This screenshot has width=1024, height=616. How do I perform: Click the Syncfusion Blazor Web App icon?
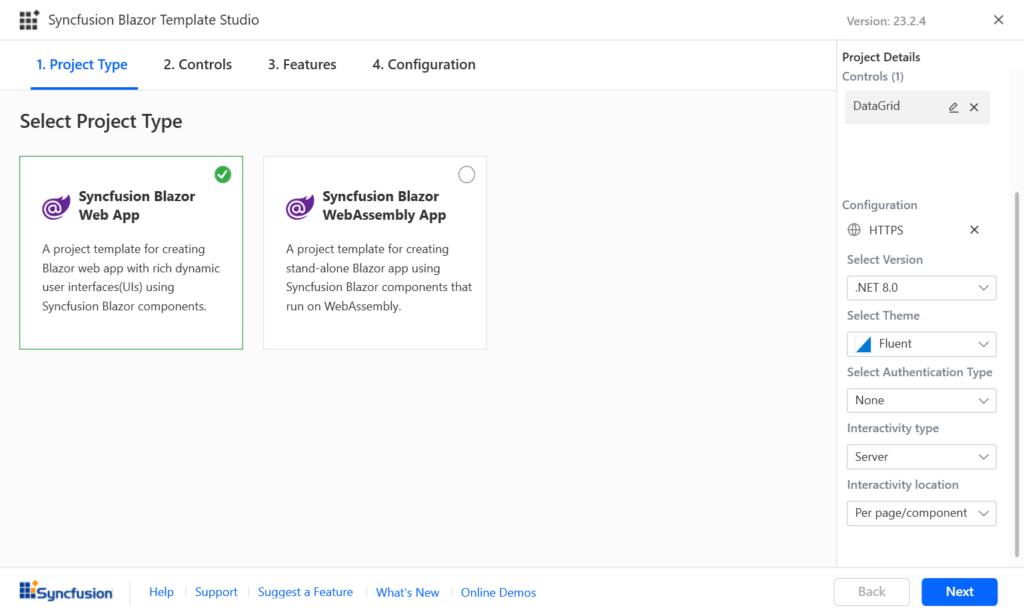(x=55, y=207)
